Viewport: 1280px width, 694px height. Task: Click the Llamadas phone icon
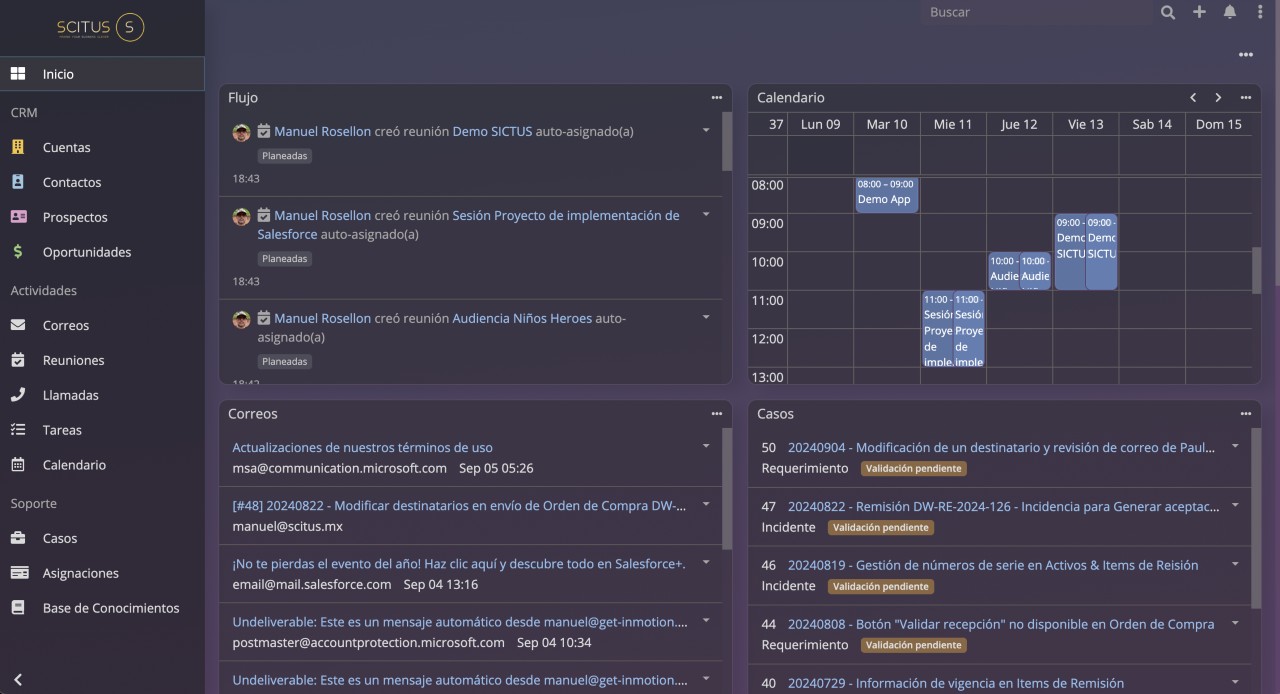click(x=18, y=395)
